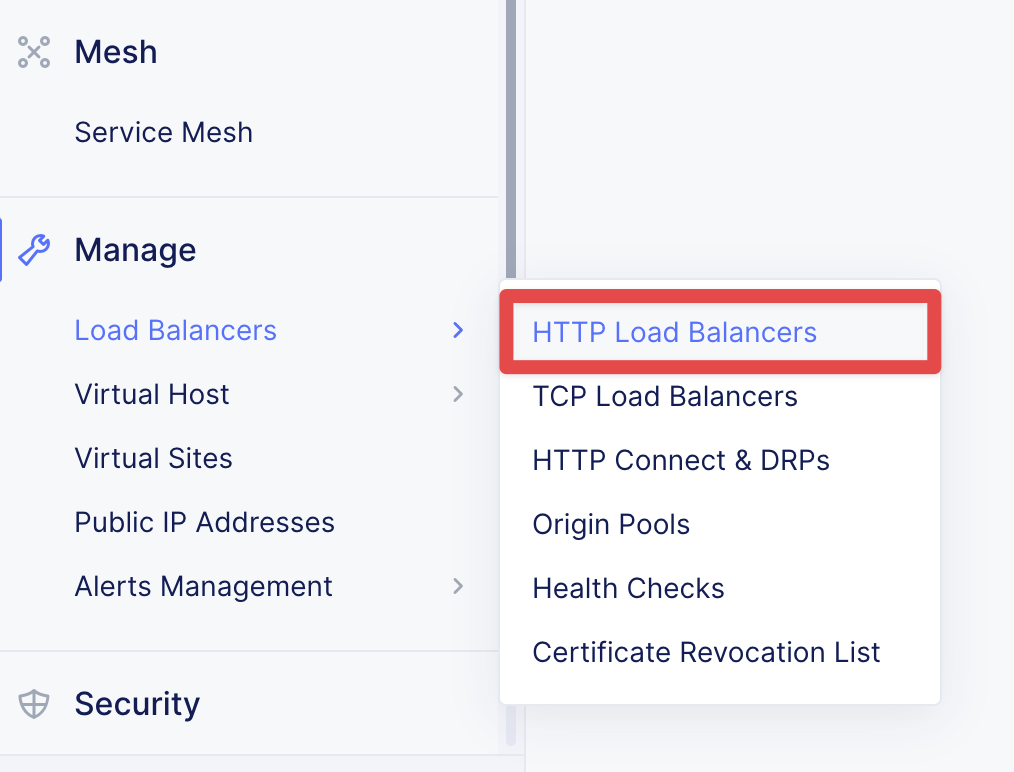Open Public IP Addresses
Image resolution: width=1014 pixels, height=772 pixels.
(x=204, y=522)
